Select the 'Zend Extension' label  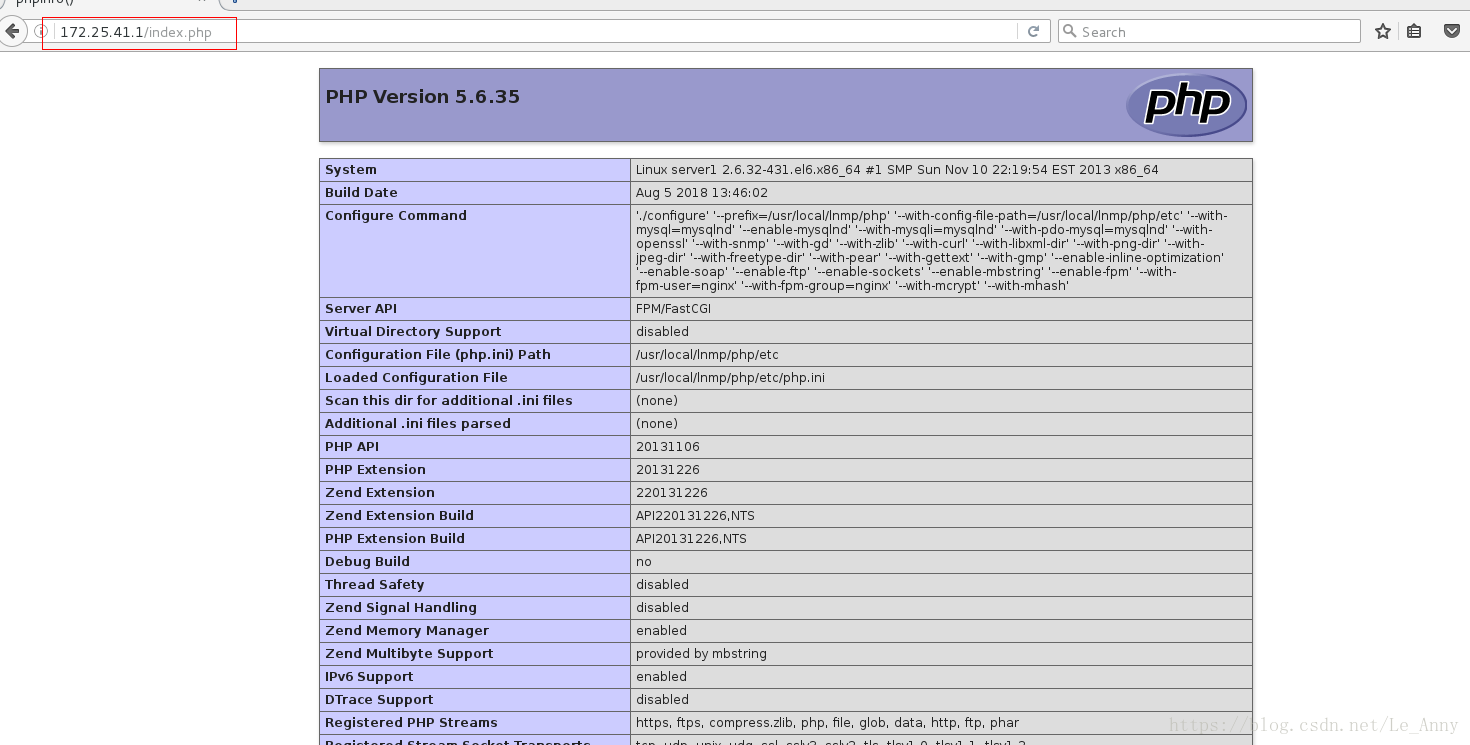point(380,493)
